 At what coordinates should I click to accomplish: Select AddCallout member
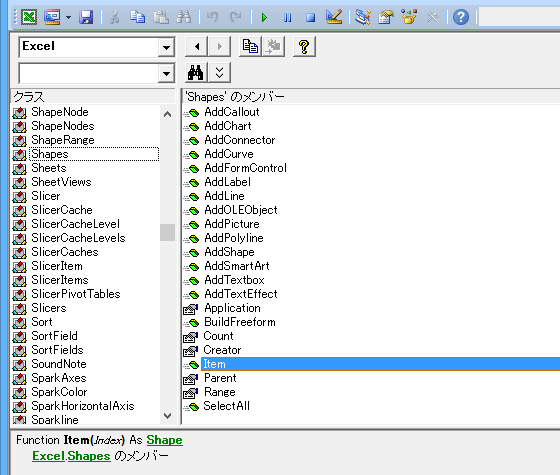(232, 112)
